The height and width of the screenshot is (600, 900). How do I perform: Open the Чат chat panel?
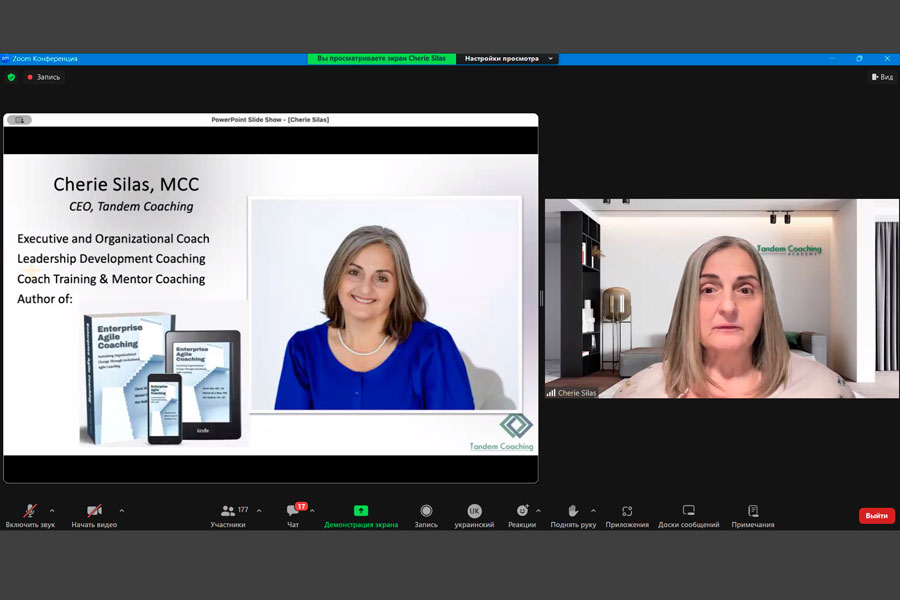(x=293, y=511)
